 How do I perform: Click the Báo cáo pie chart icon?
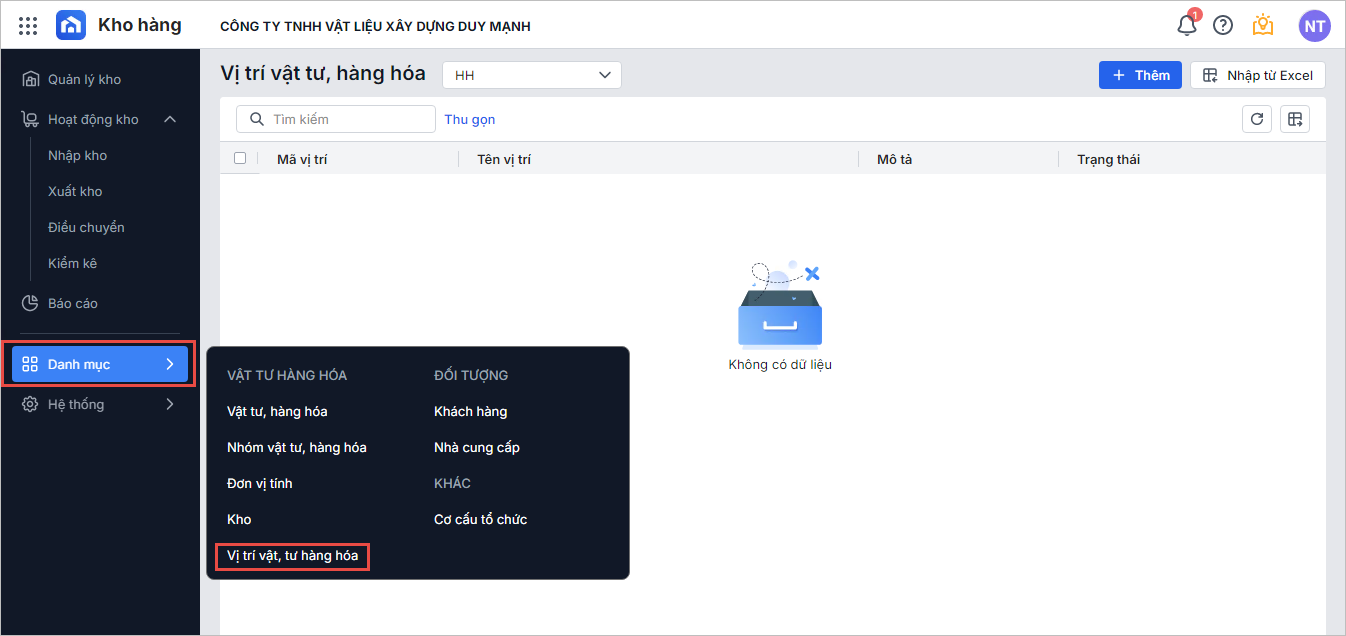pyautogui.click(x=31, y=303)
